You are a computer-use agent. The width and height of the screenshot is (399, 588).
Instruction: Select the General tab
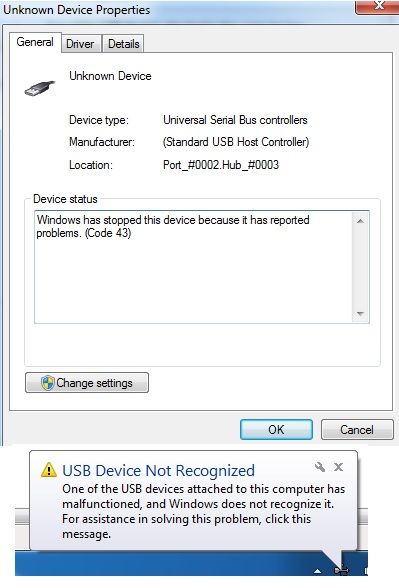[x=35, y=42]
